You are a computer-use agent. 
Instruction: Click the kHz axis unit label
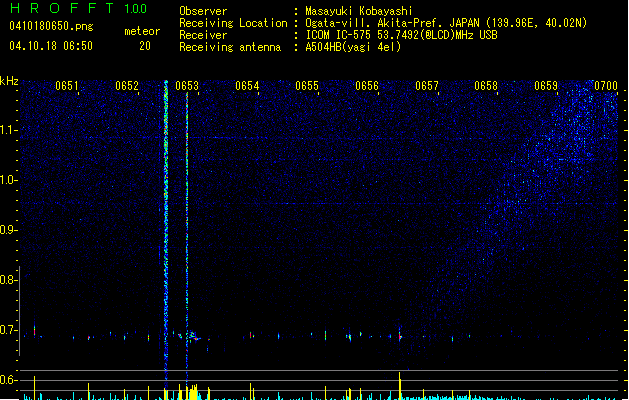point(9,81)
